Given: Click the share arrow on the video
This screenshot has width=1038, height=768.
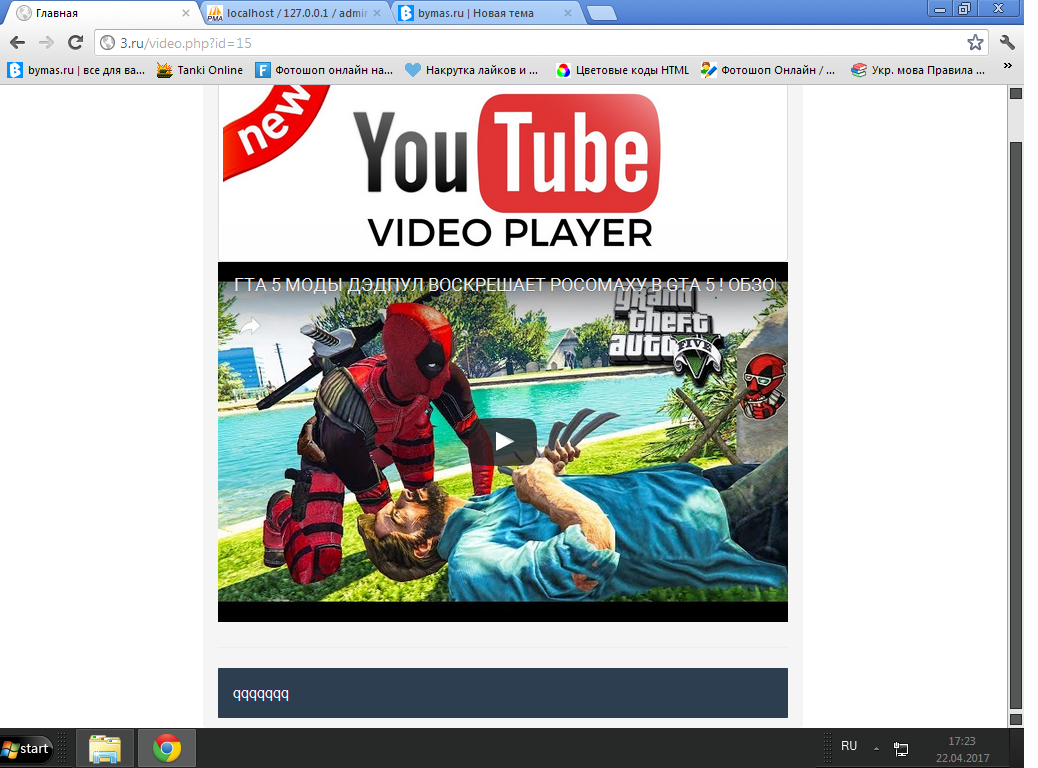Looking at the screenshot, I should coord(248,325).
